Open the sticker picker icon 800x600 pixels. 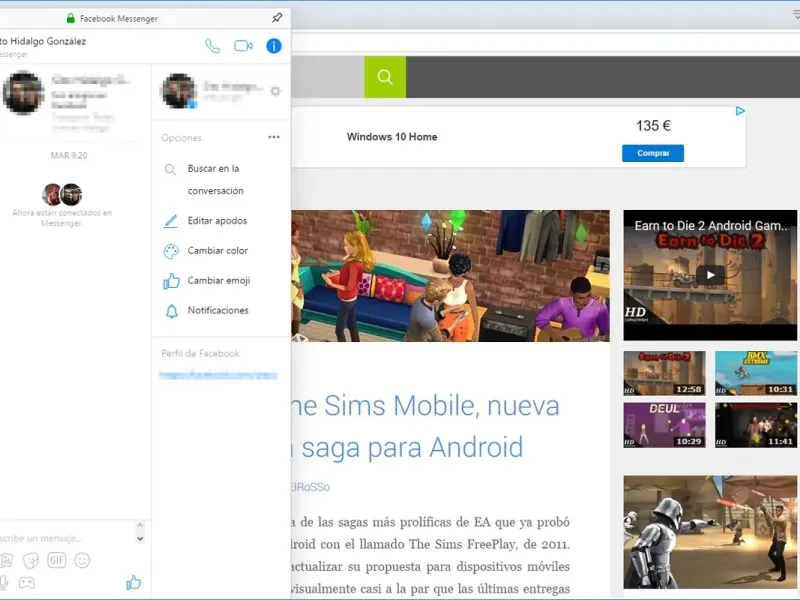(x=31, y=561)
